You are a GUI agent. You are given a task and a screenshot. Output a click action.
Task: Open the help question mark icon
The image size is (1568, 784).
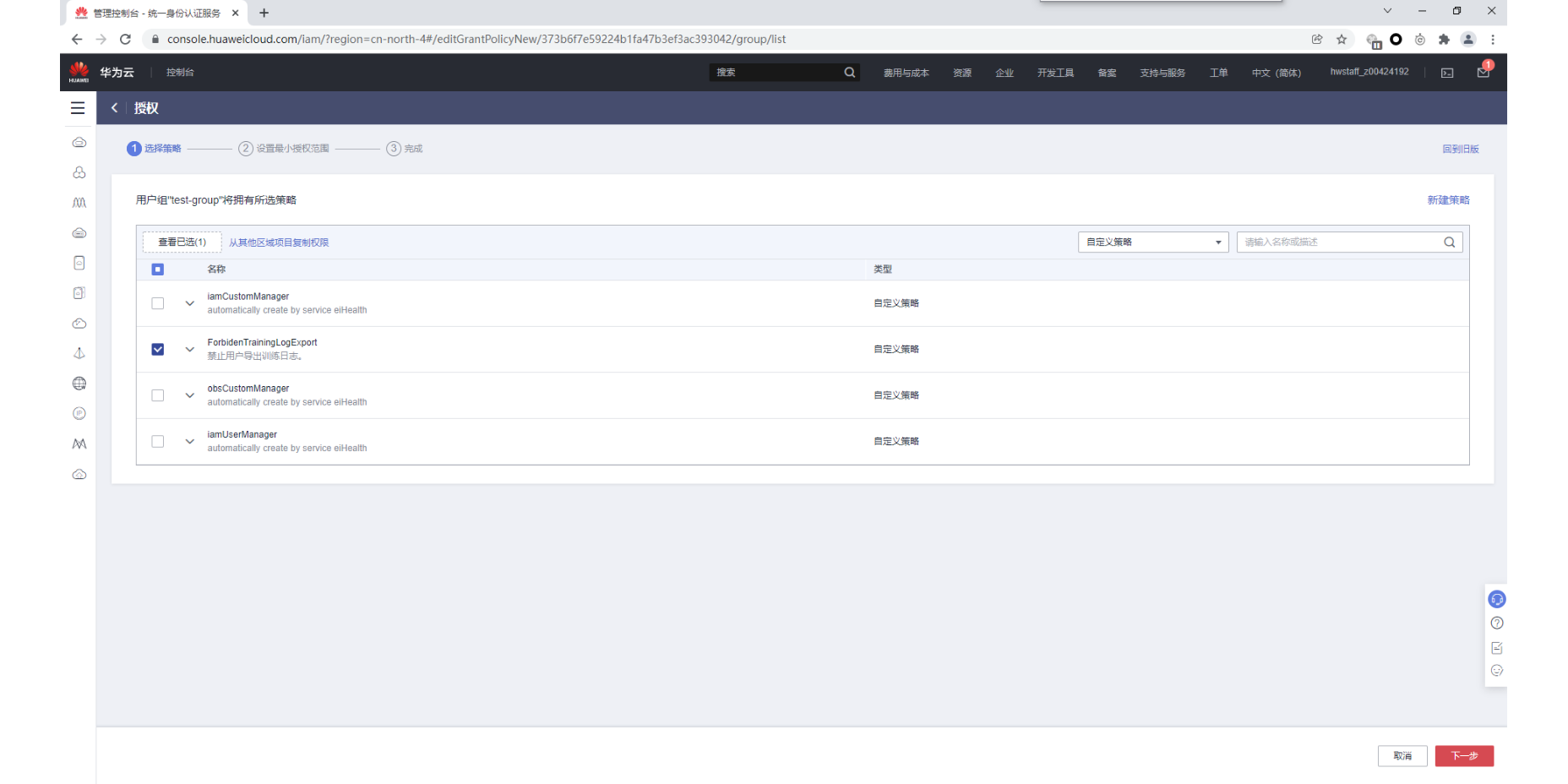[1497, 623]
